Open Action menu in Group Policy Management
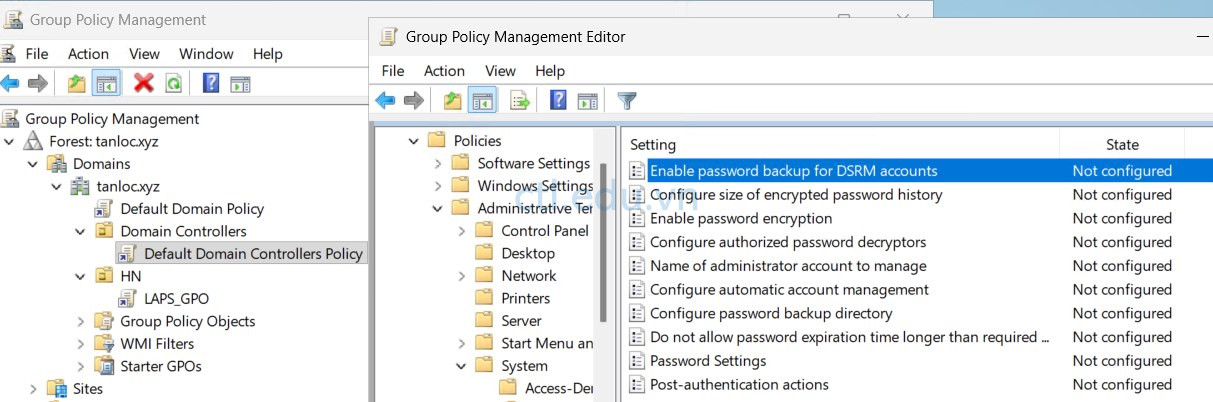The height and width of the screenshot is (402, 1213). 88,54
